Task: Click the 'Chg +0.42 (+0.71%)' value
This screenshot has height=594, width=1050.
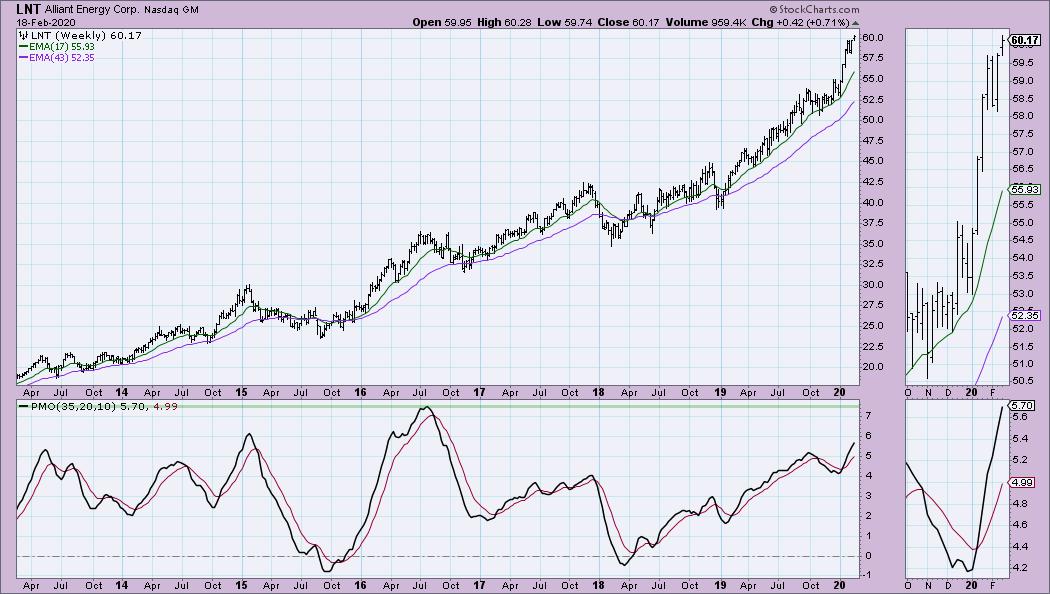Action: tap(800, 22)
